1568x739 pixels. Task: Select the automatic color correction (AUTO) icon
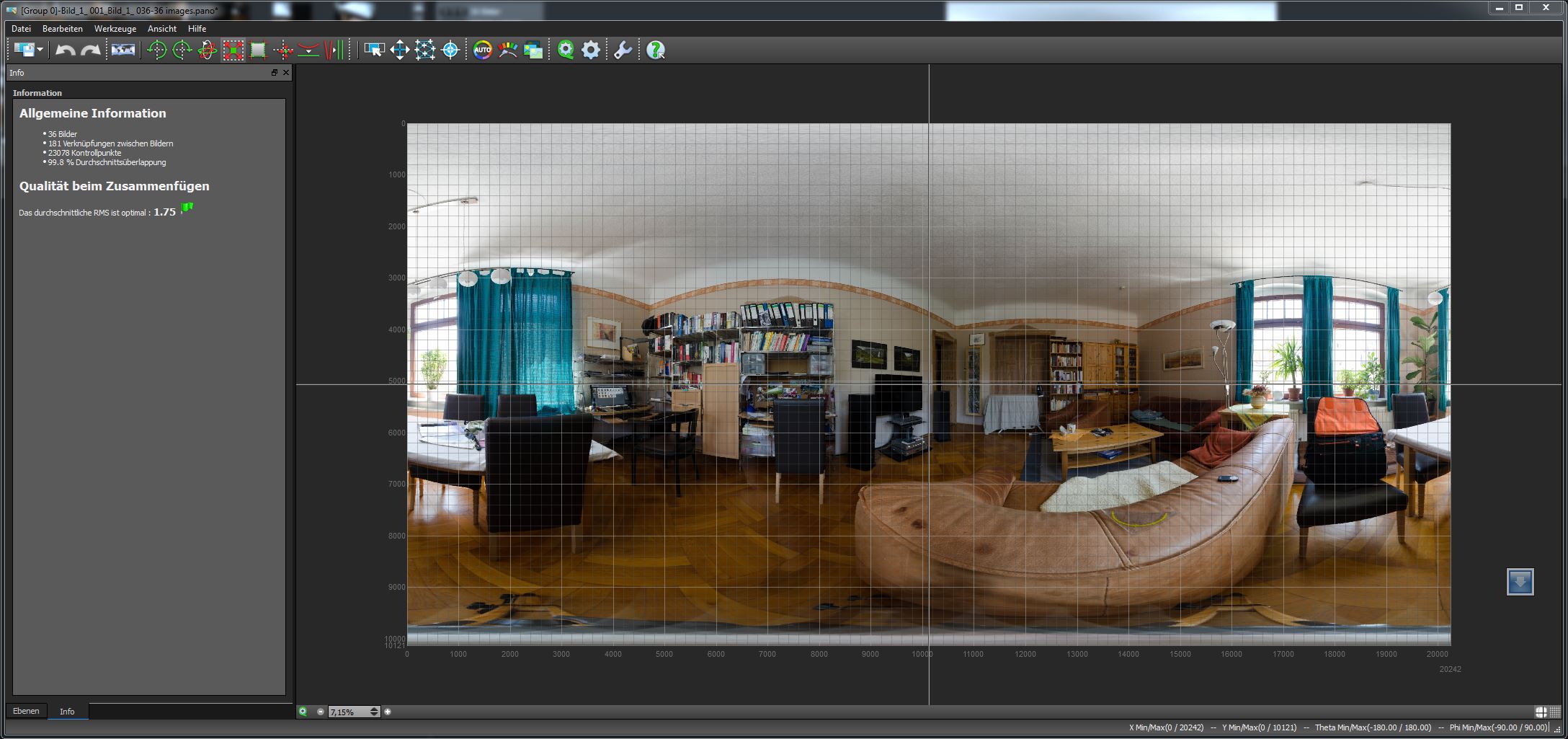tap(482, 50)
